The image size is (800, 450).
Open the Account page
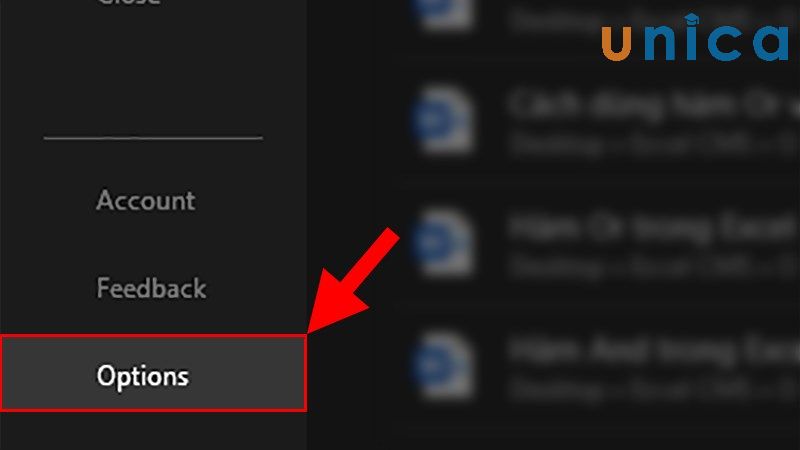pos(145,200)
